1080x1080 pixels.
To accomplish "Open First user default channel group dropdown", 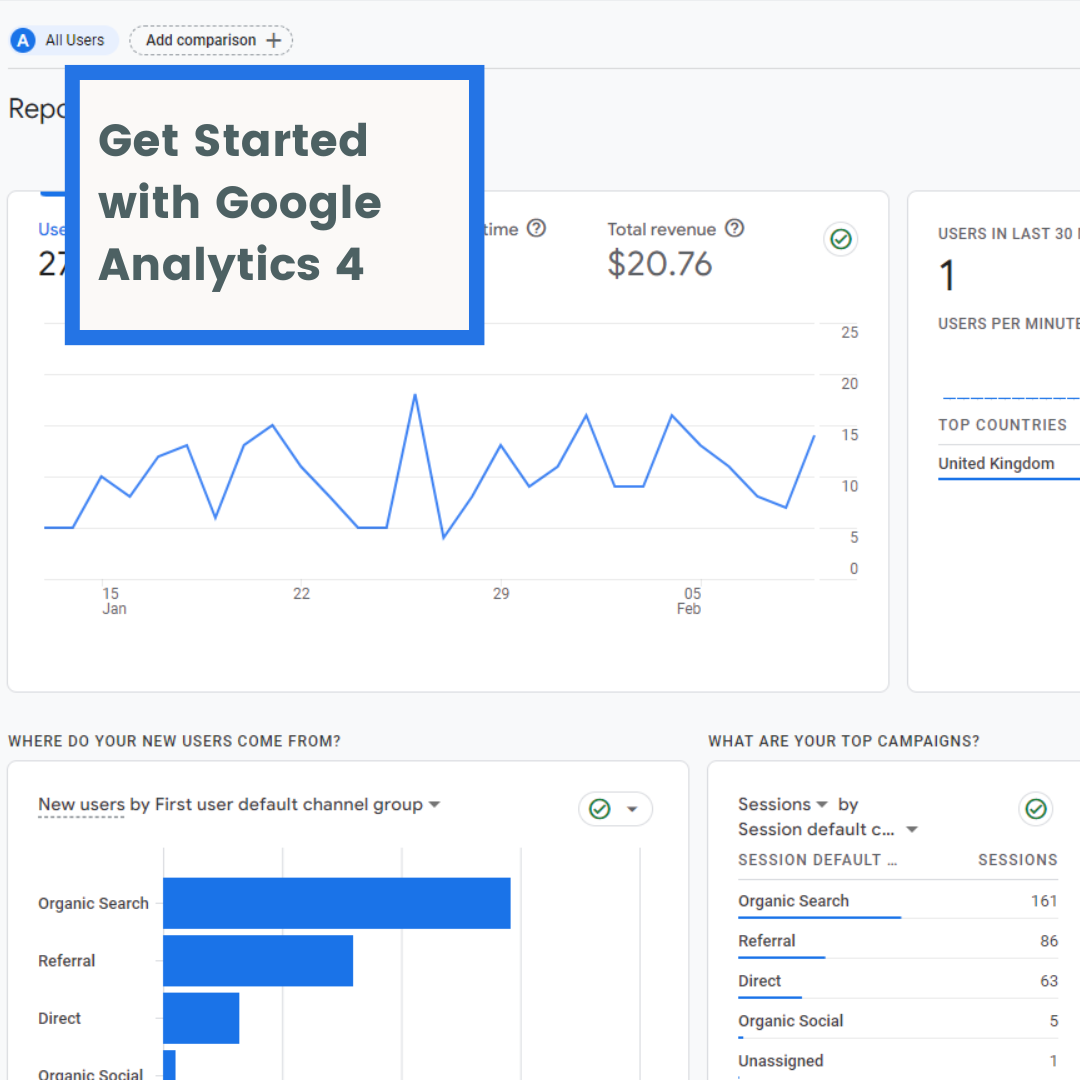I will (298, 804).
